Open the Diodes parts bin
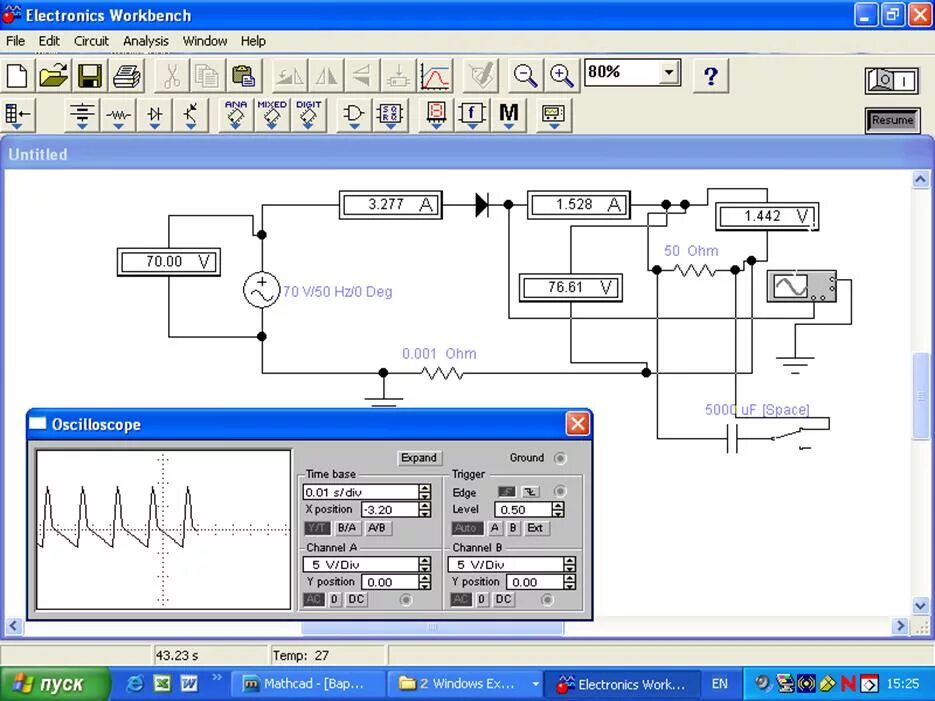 coord(154,114)
